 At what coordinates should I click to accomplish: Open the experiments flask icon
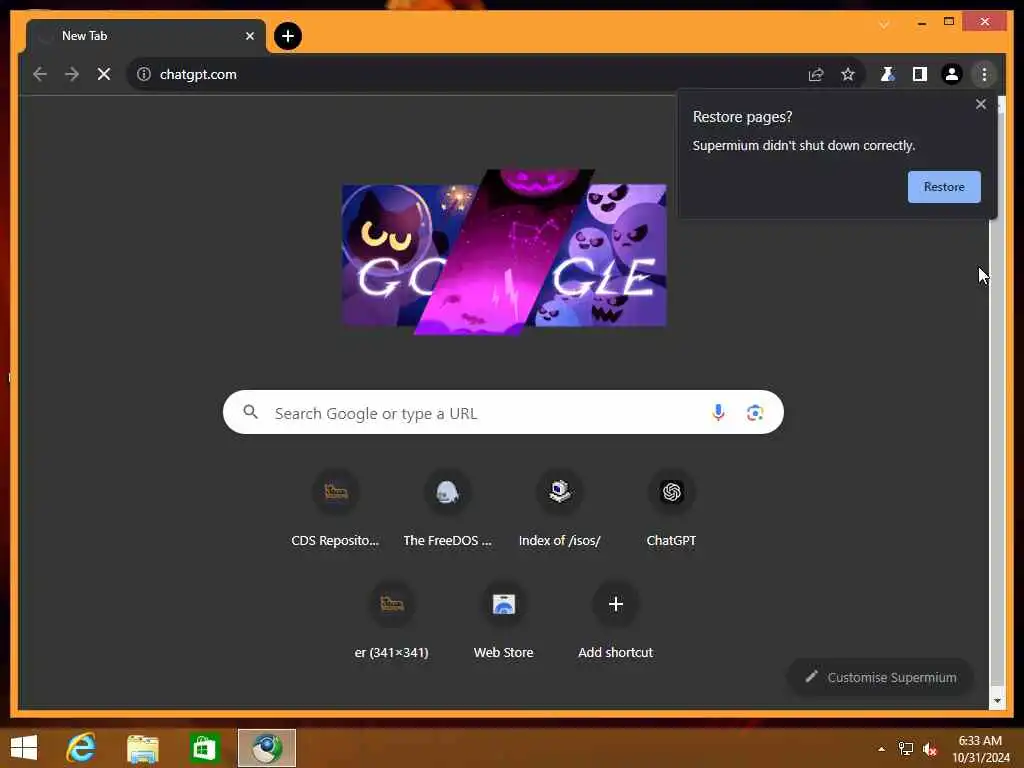[887, 74]
